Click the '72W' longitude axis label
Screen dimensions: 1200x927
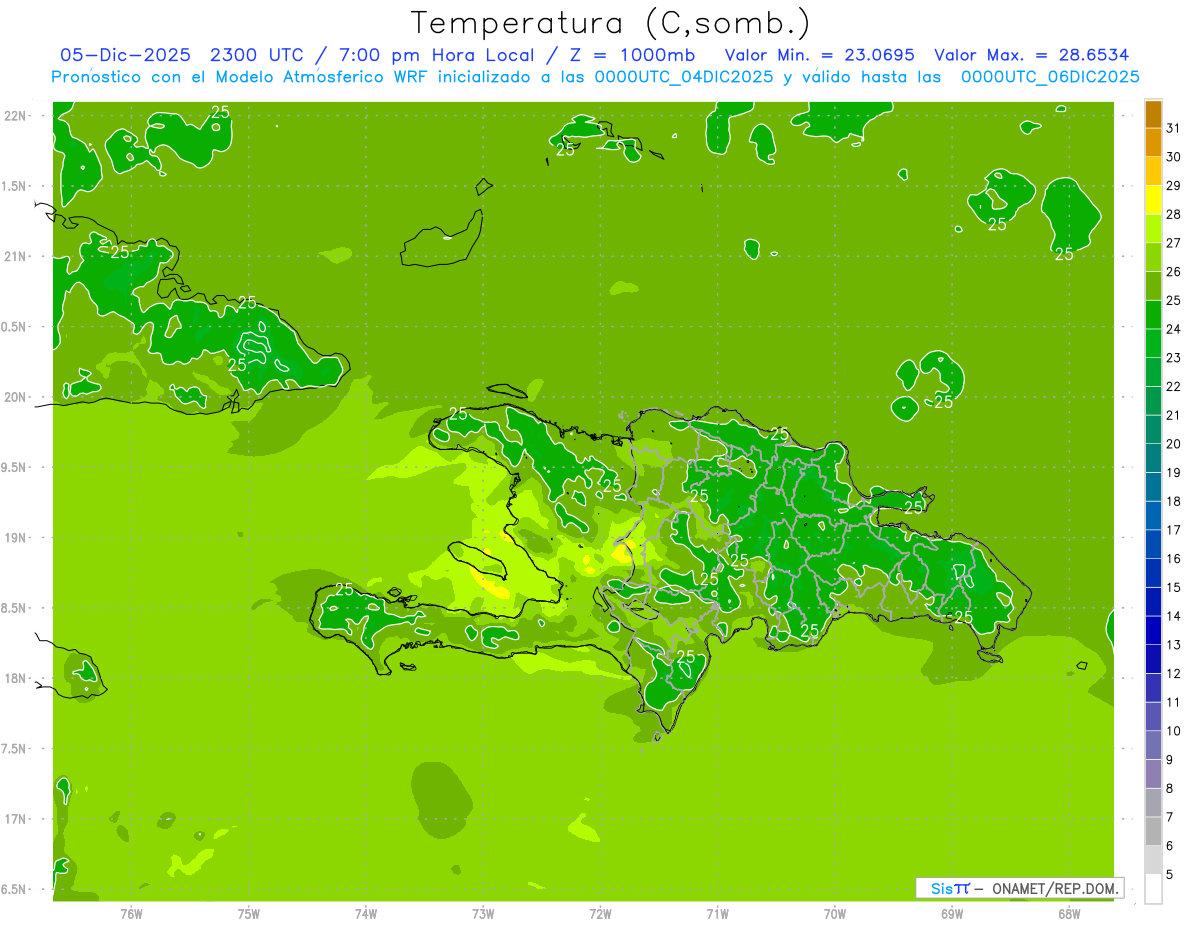(x=600, y=913)
